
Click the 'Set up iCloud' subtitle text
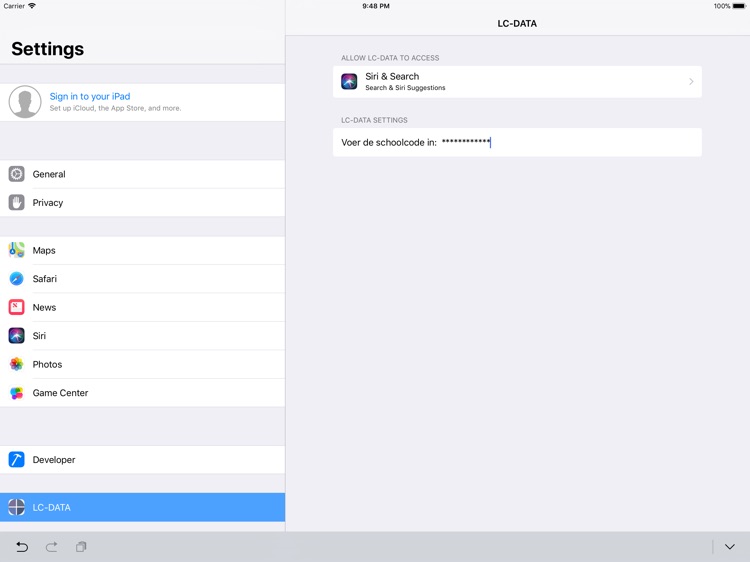pyautogui.click(x=115, y=108)
